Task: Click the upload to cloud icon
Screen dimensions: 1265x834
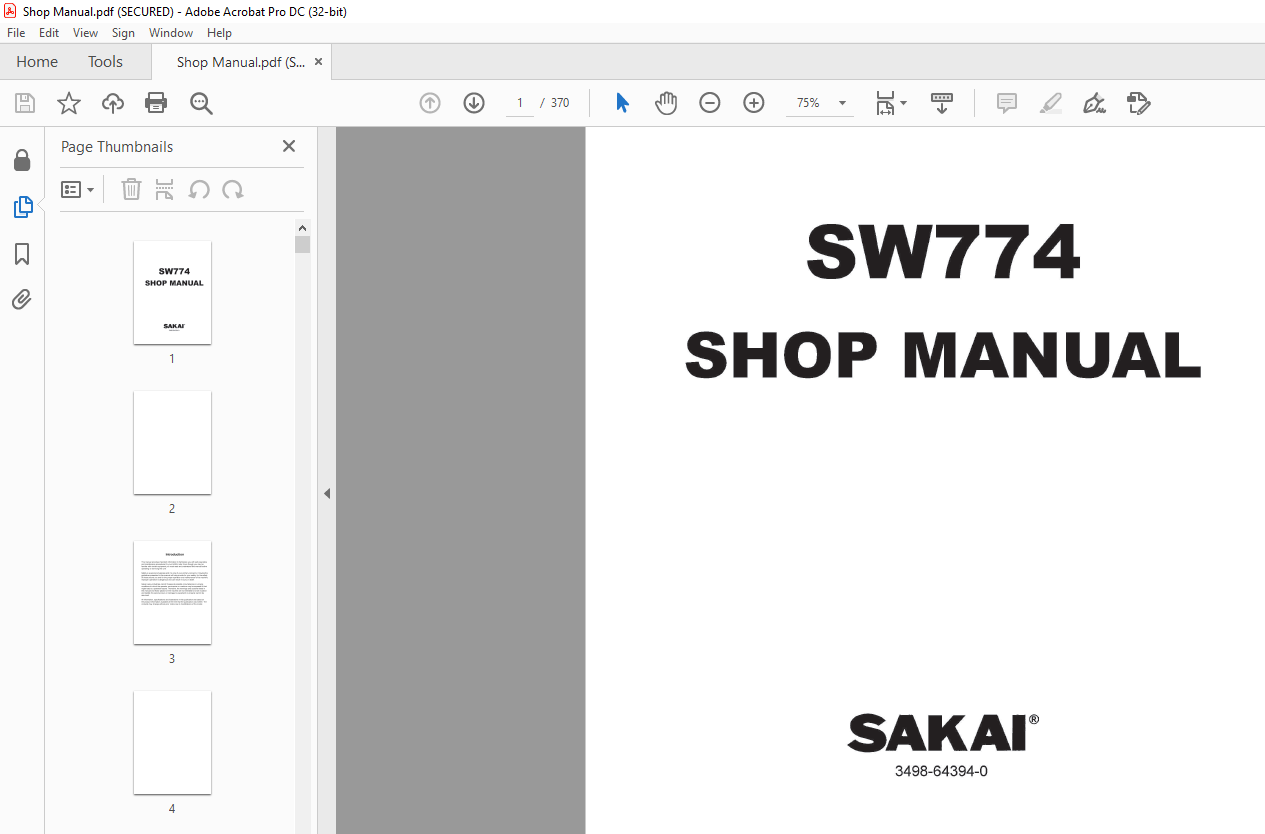Action: (x=113, y=103)
